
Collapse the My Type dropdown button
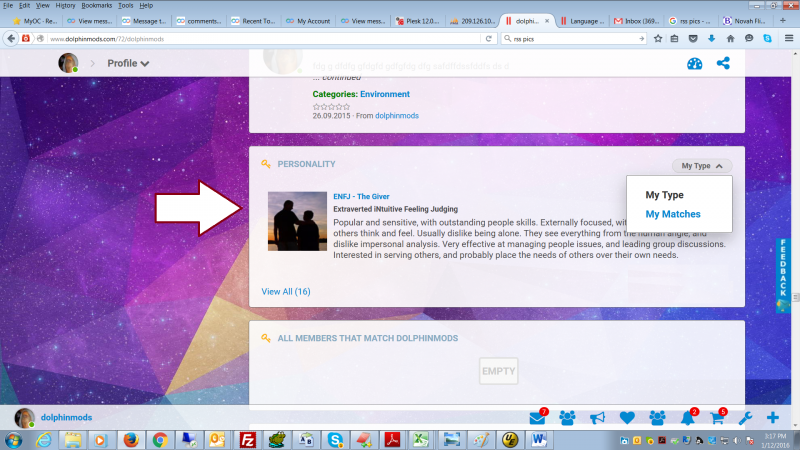click(x=702, y=165)
